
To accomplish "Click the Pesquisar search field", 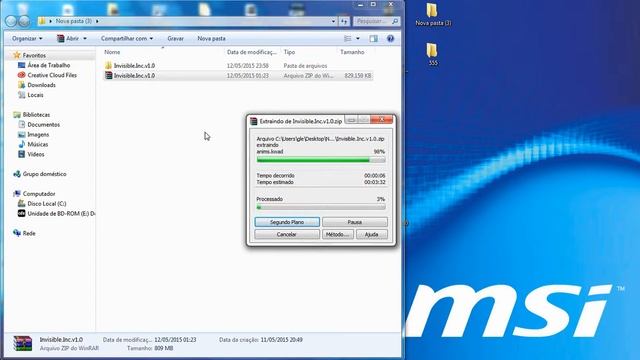I will pyautogui.click(x=376, y=21).
